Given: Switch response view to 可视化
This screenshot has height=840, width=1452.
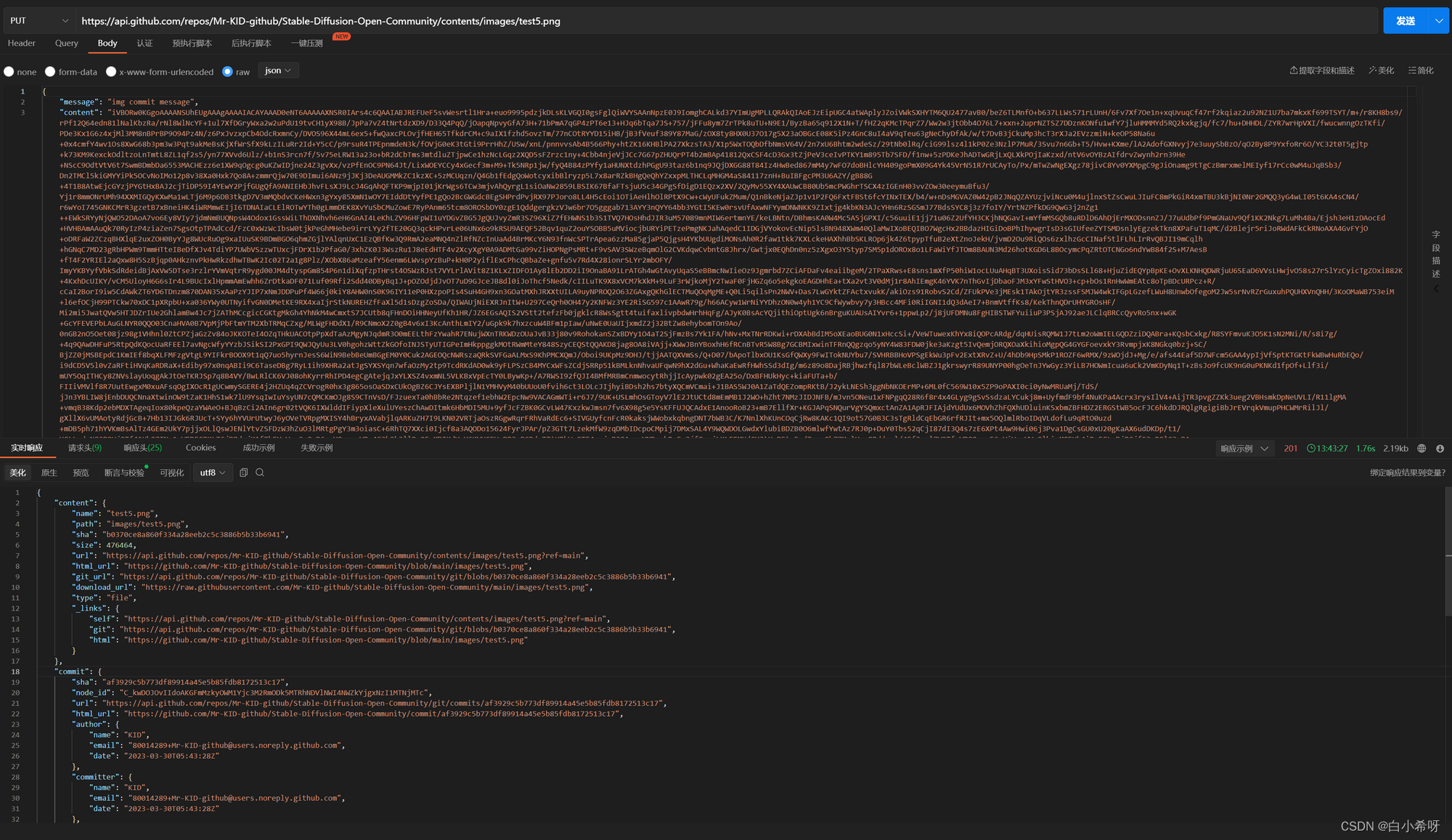Looking at the screenshot, I should [x=172, y=473].
